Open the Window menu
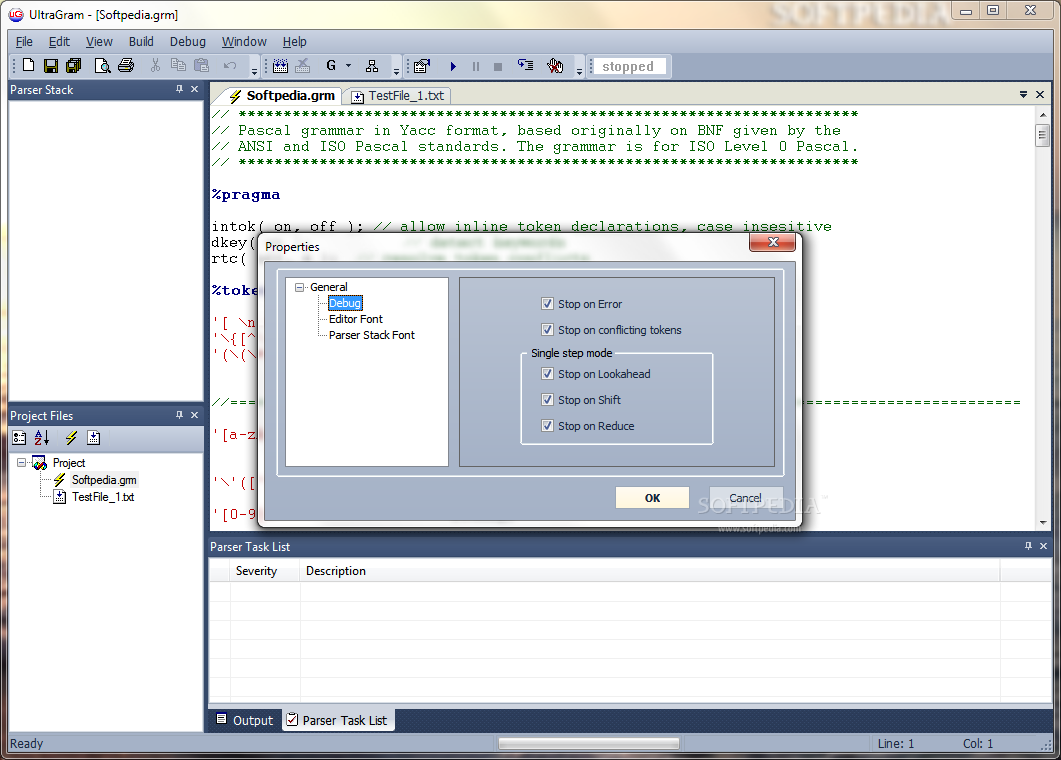 pyautogui.click(x=244, y=41)
